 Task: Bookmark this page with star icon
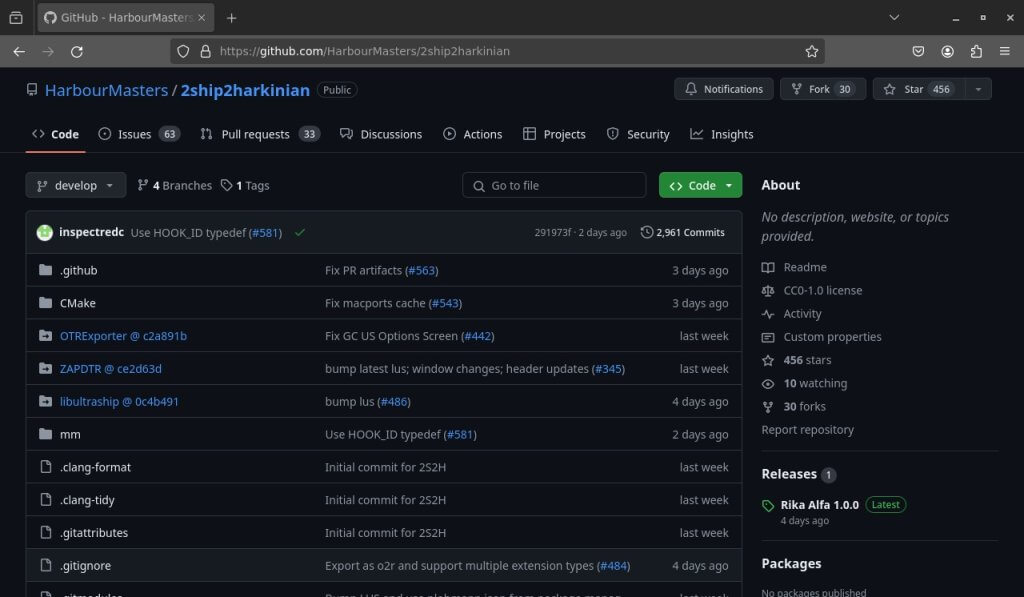(812, 51)
